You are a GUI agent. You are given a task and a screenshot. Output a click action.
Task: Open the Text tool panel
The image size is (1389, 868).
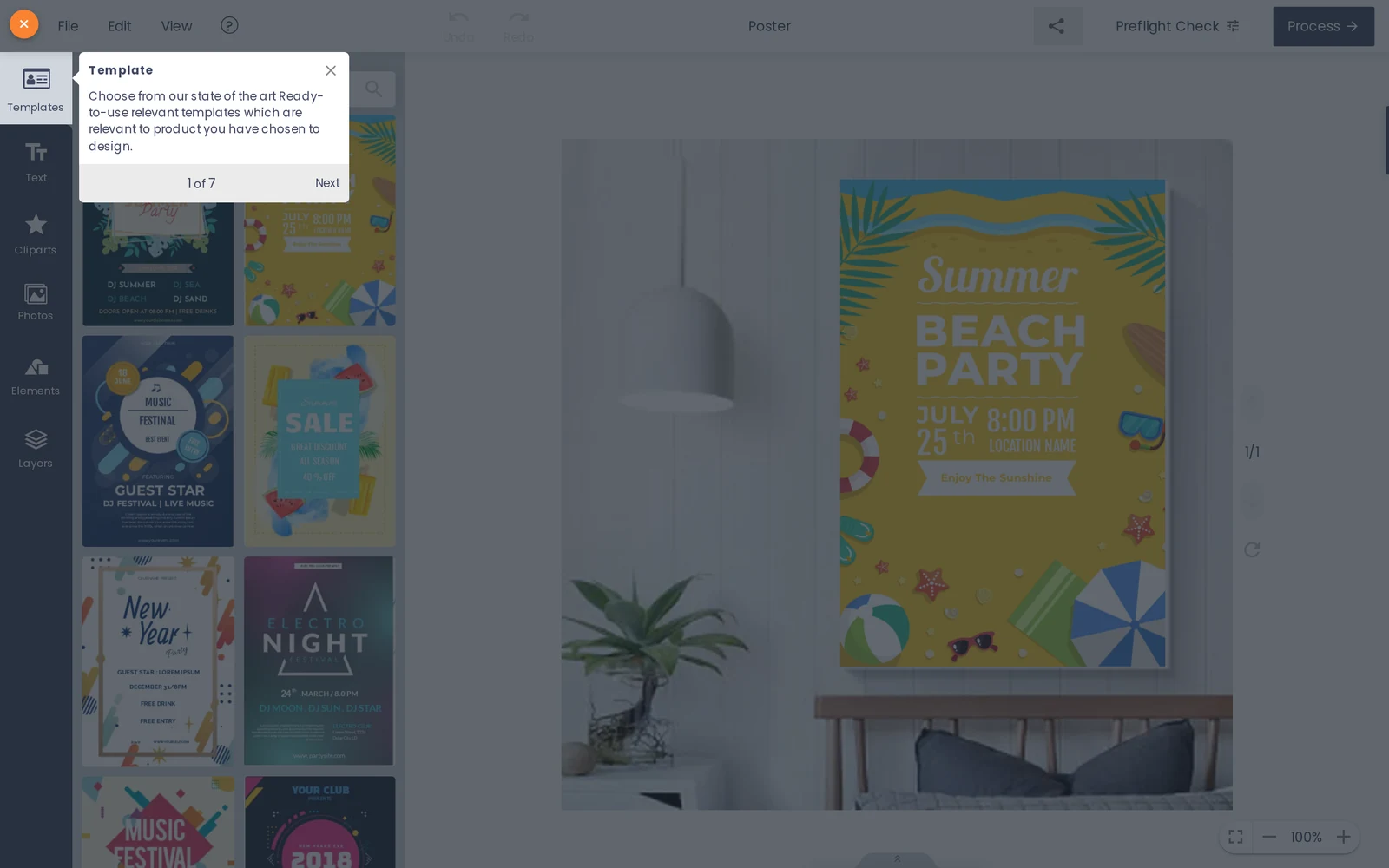(36, 162)
